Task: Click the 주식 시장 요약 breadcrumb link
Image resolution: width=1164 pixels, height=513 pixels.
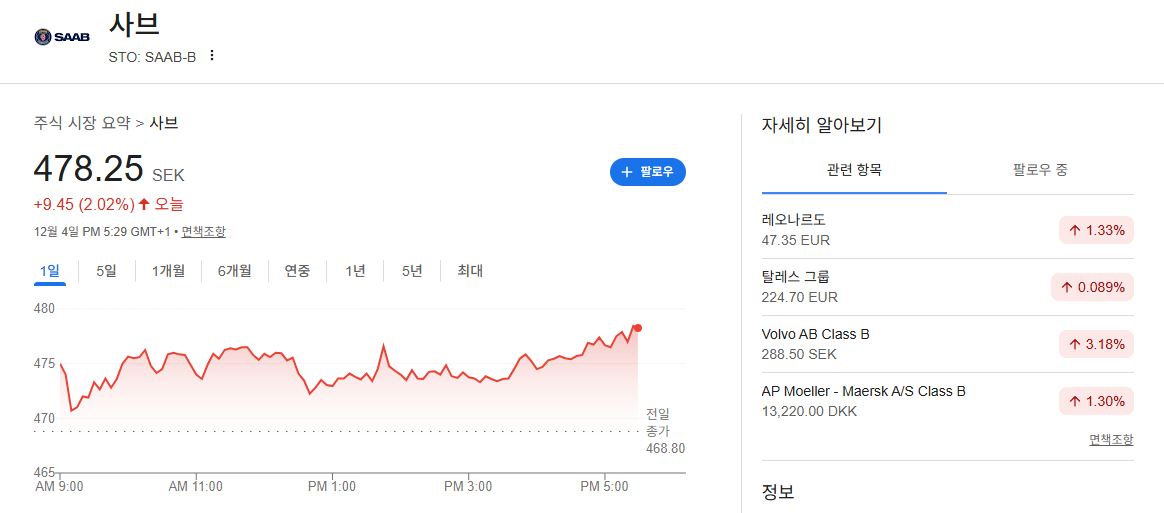Action: (x=82, y=123)
